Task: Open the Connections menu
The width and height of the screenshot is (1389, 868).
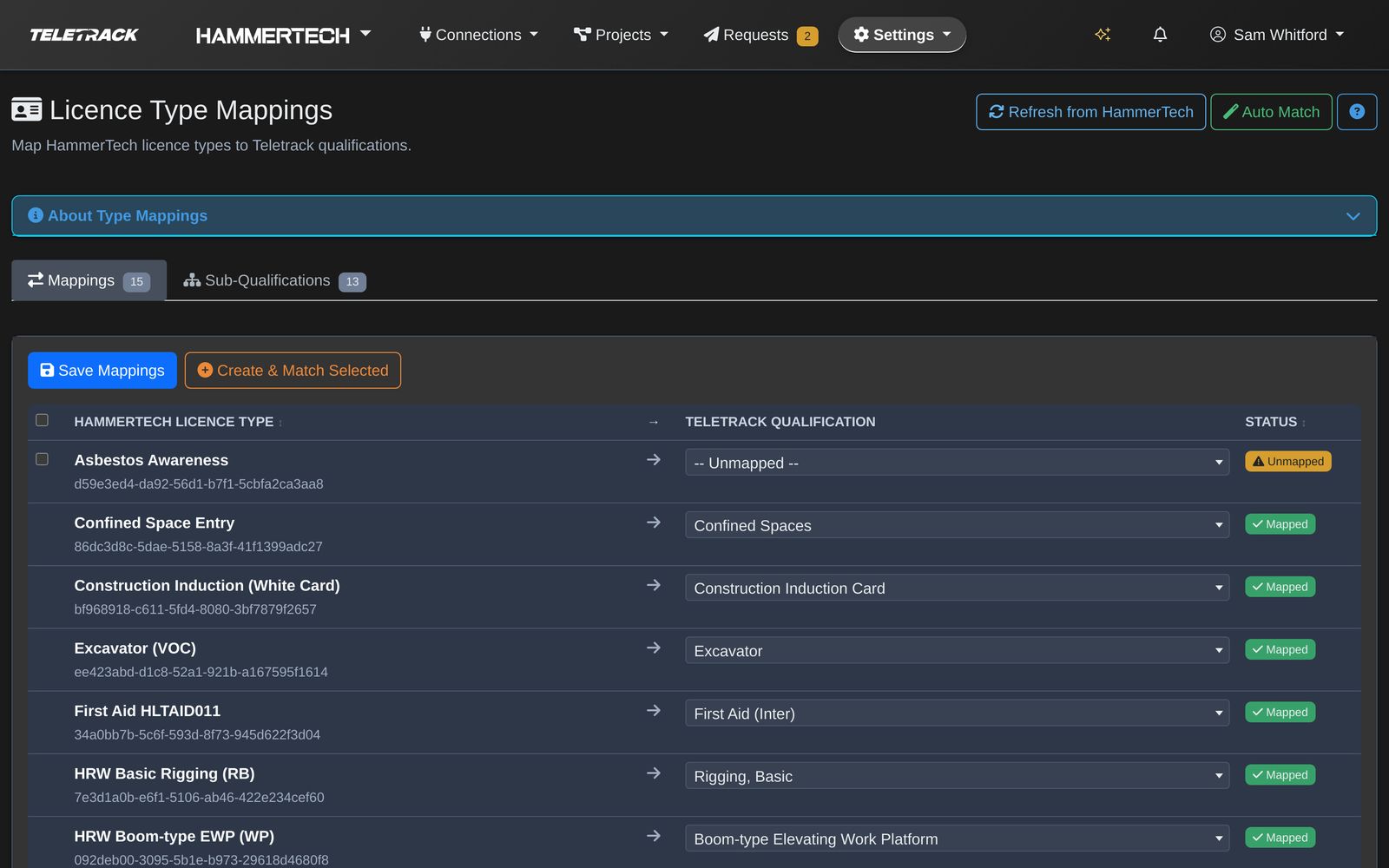Action: 478,35
